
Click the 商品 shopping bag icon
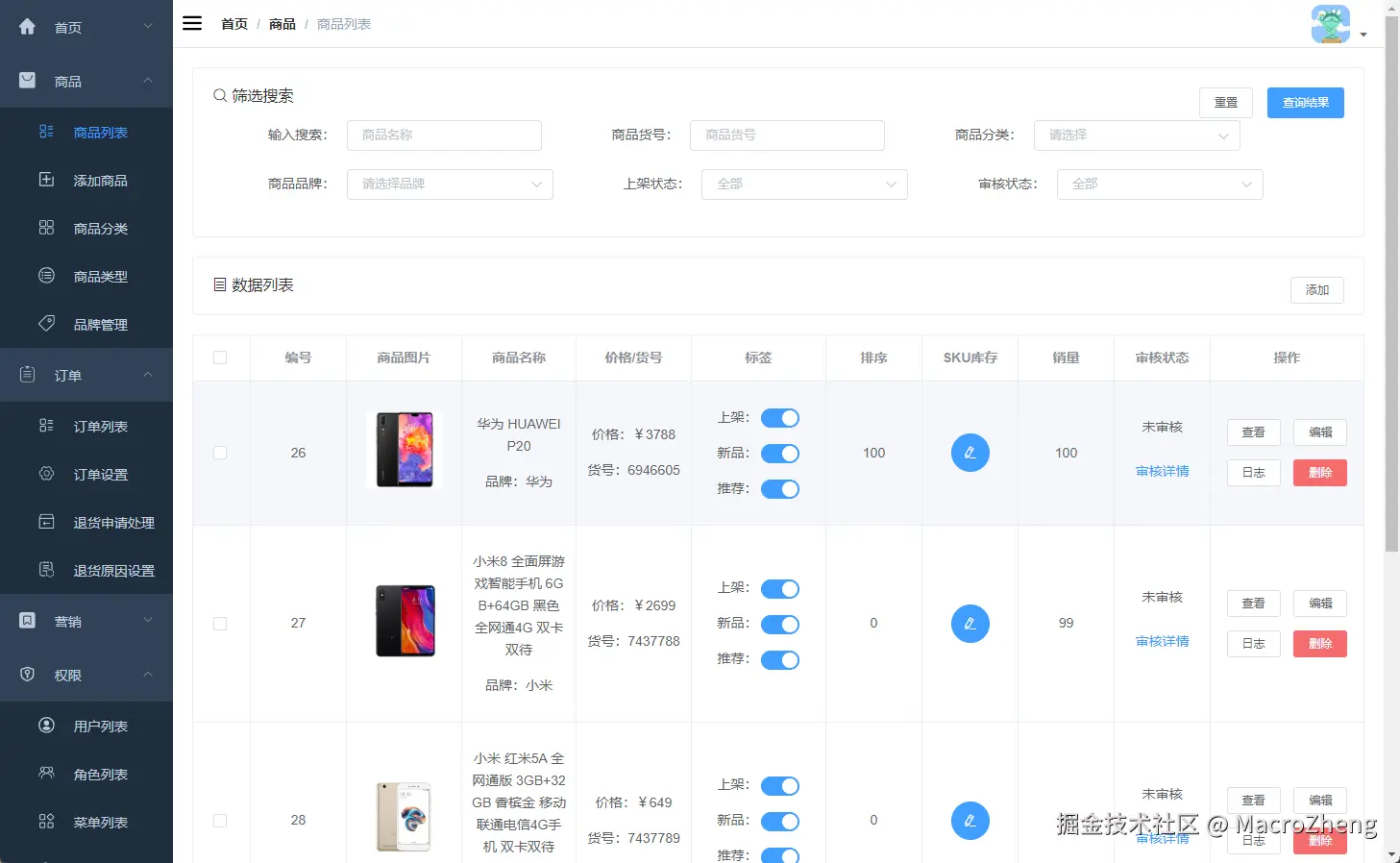[27, 81]
